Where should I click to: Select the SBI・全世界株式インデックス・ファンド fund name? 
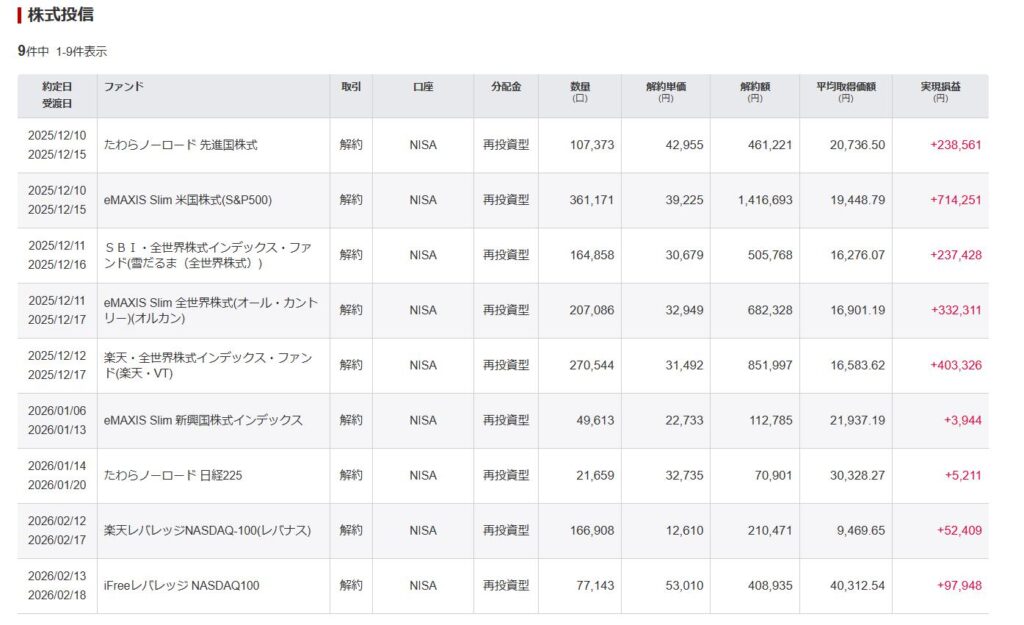[210, 255]
